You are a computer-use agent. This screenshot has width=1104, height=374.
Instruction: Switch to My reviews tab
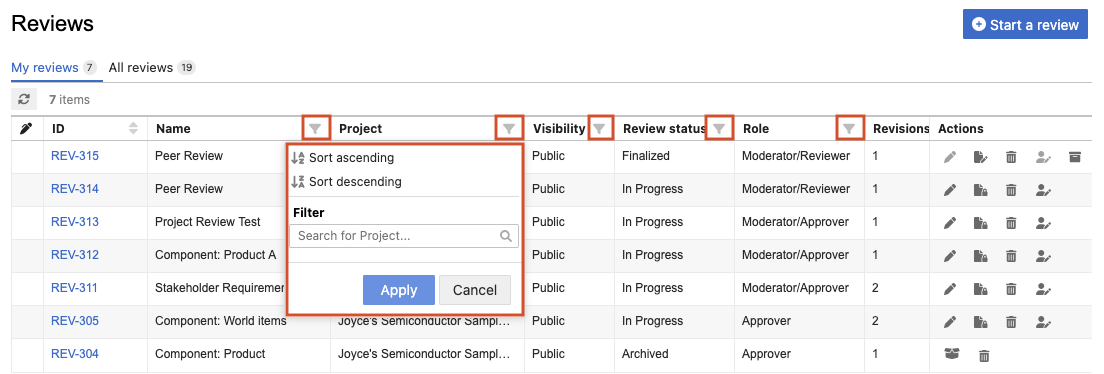point(54,68)
